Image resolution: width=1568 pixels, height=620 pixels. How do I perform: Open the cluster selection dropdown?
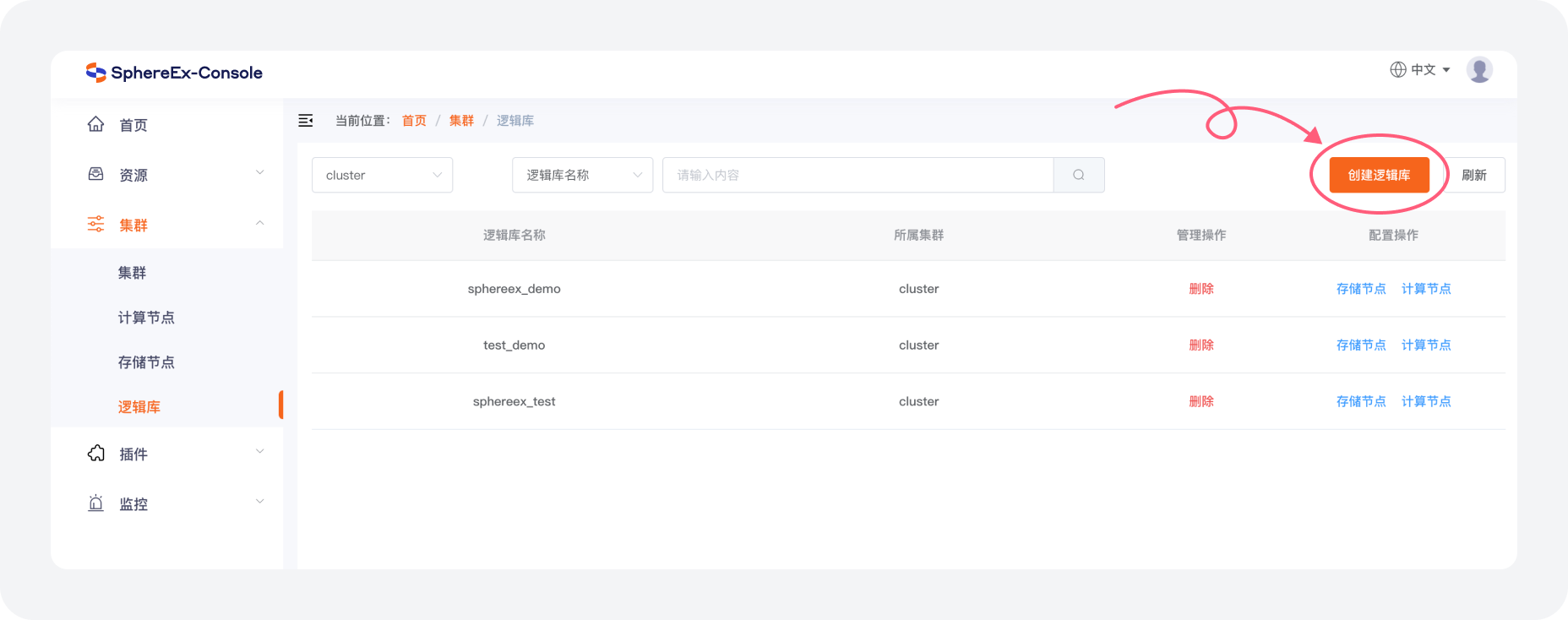point(382,175)
